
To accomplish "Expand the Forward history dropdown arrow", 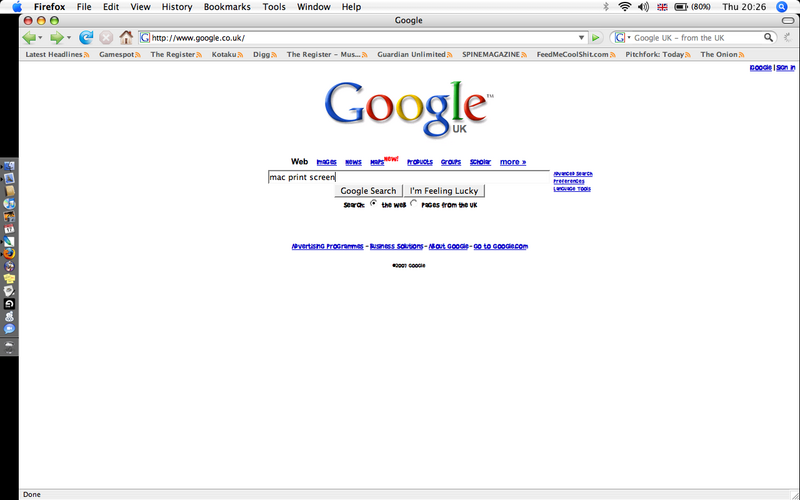I will click(68, 38).
